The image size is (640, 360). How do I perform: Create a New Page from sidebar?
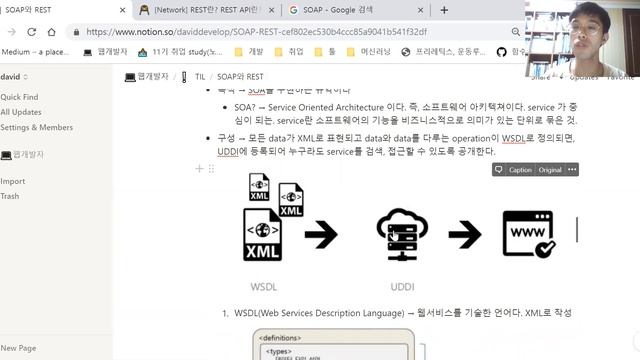(x=18, y=348)
